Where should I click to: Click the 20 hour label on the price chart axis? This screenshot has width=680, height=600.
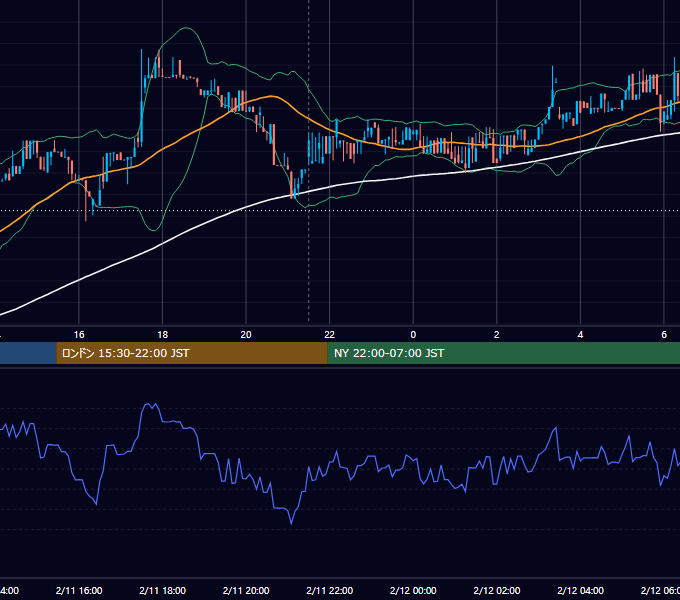pyautogui.click(x=246, y=335)
